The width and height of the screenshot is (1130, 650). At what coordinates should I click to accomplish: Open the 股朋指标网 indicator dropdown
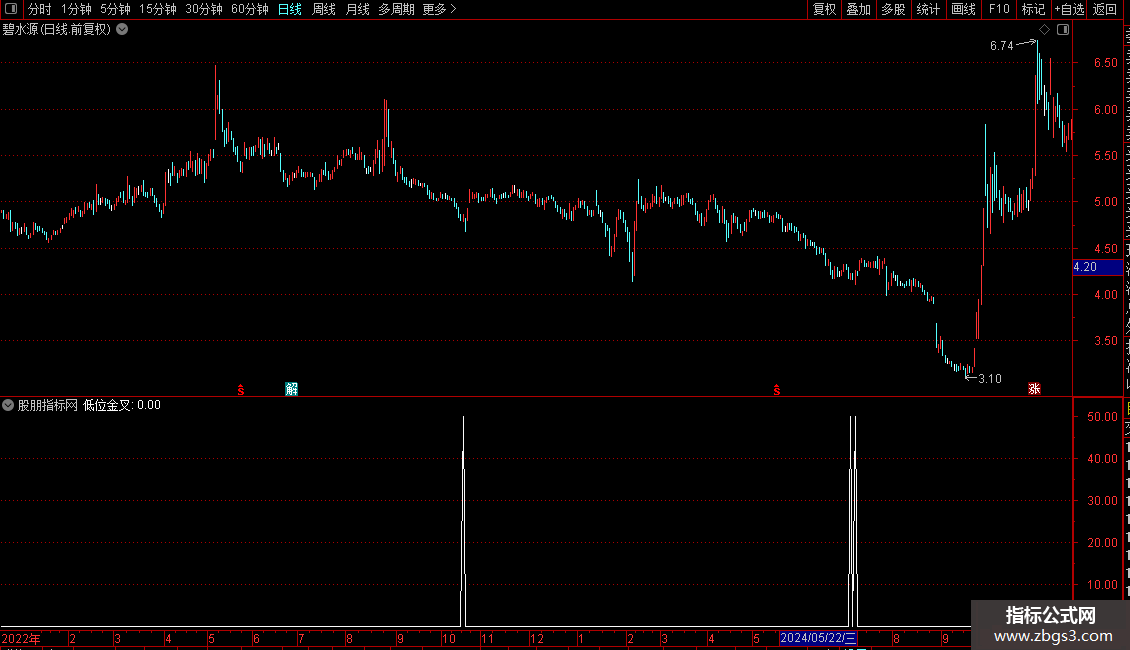8,405
